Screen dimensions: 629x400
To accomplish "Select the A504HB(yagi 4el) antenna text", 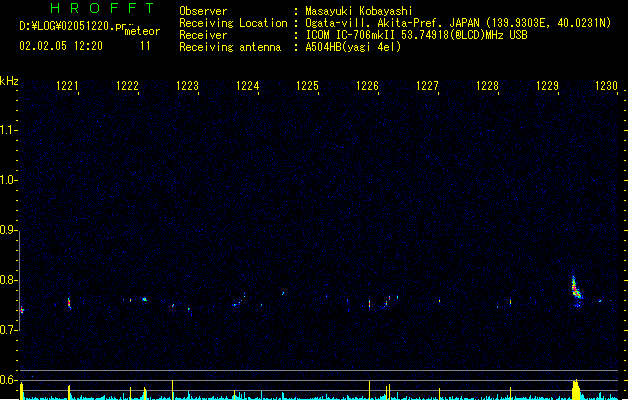I will coord(353,47).
